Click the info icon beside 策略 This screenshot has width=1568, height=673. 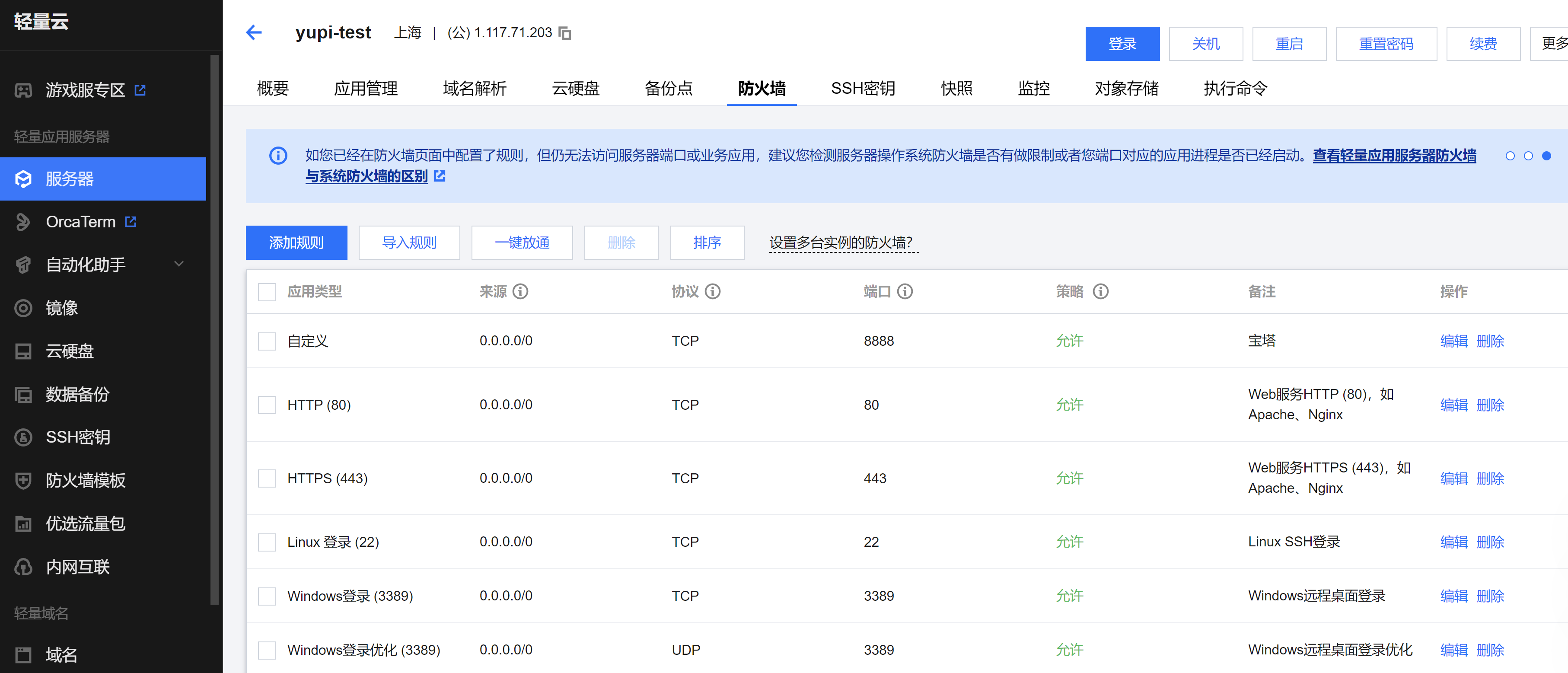pos(1100,291)
